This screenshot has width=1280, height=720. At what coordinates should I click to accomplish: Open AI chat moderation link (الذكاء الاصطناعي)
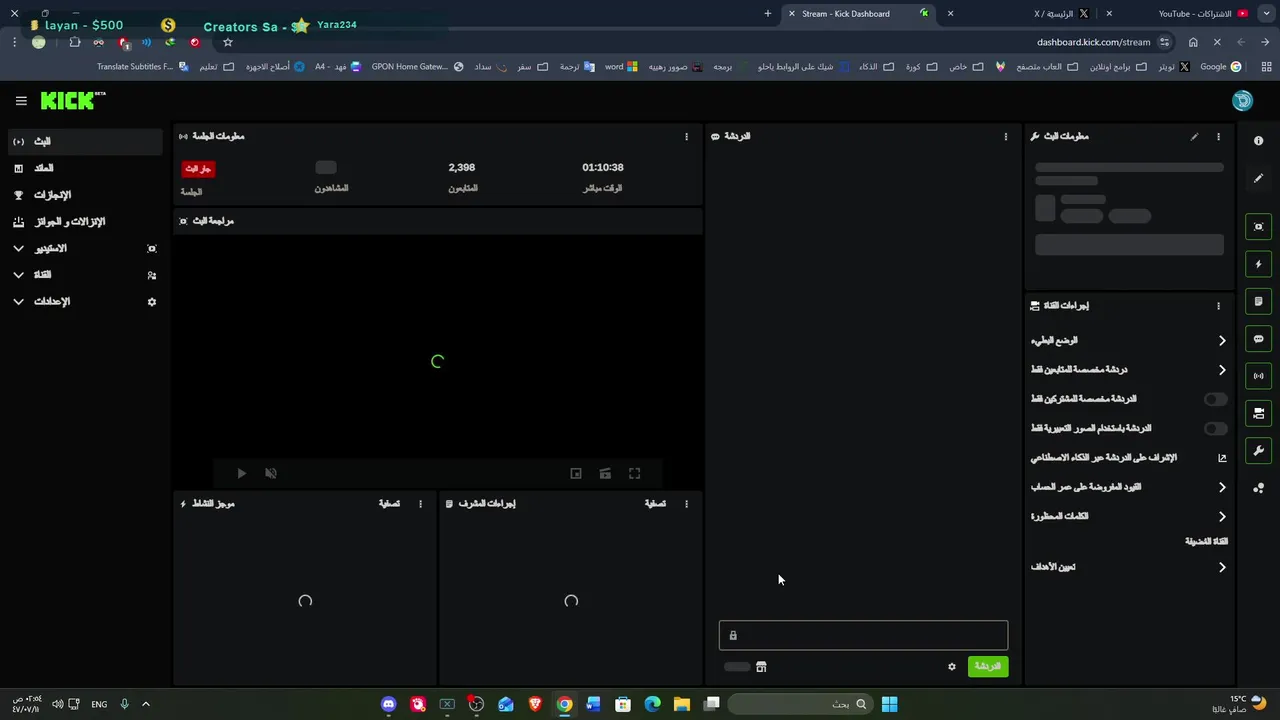tap(1129, 458)
